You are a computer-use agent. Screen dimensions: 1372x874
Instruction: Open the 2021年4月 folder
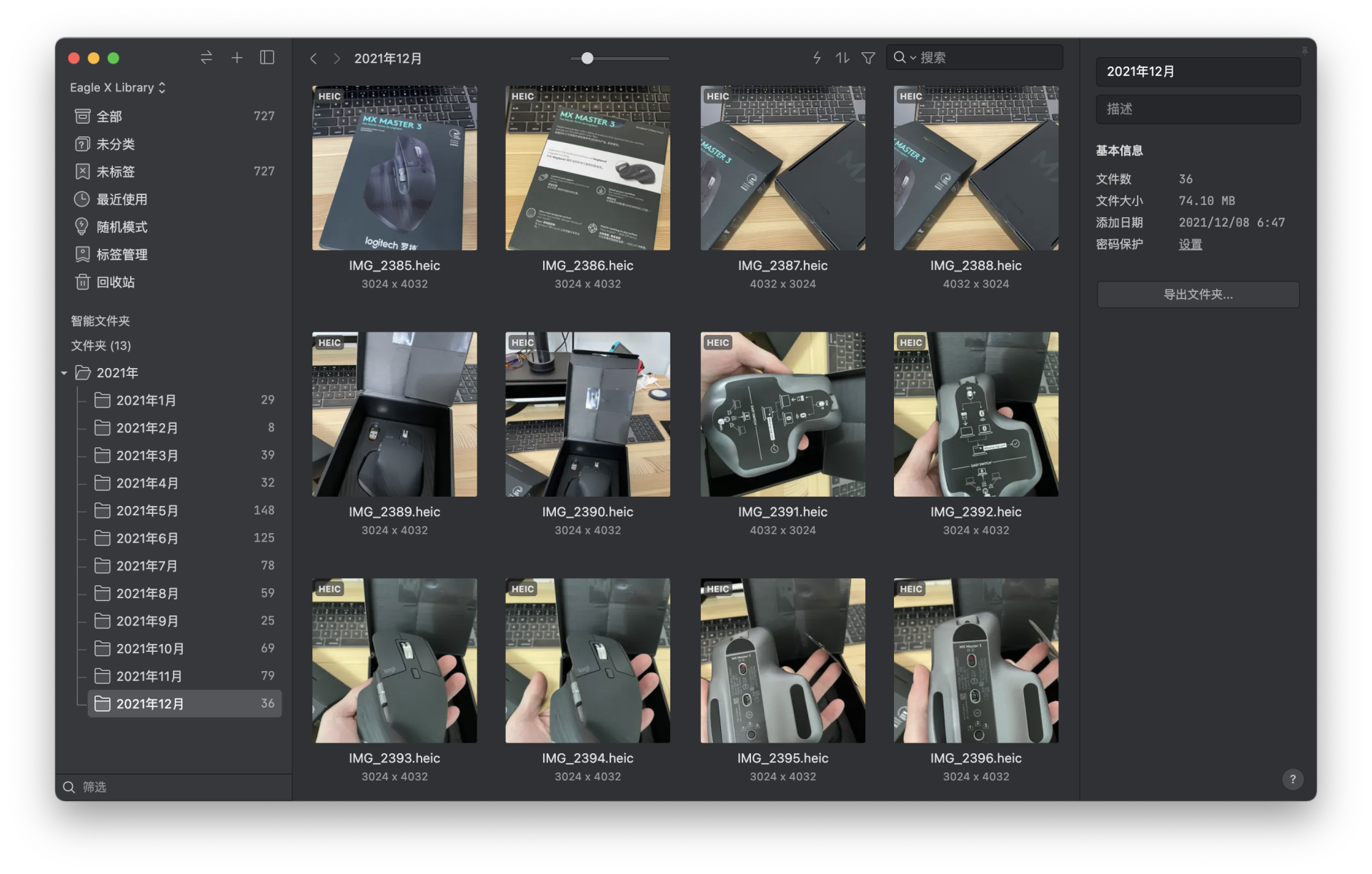184,483
